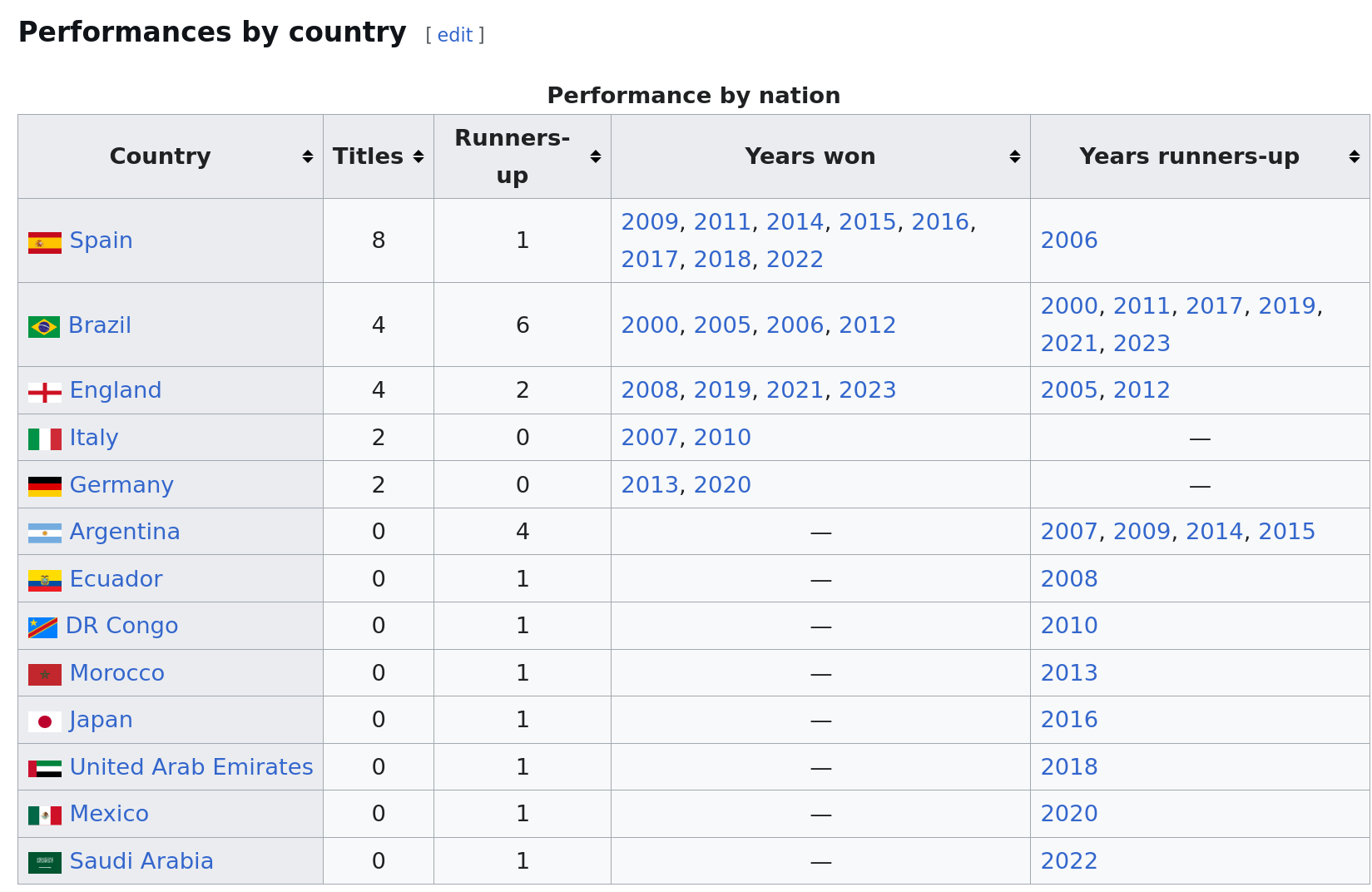Click the Ecuador flag icon

pos(45,581)
